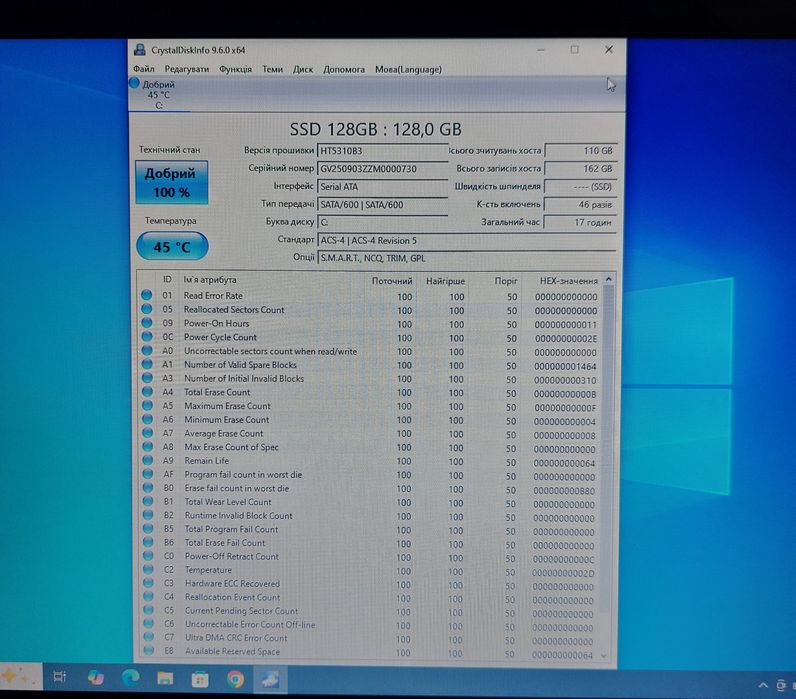
Task: Open Copilot from the taskbar
Action: 95,678
